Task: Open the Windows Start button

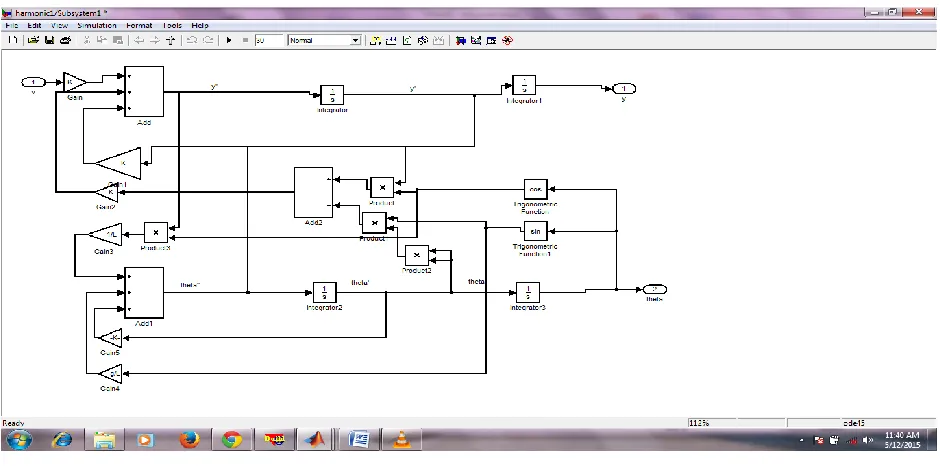Action: pos(18,441)
